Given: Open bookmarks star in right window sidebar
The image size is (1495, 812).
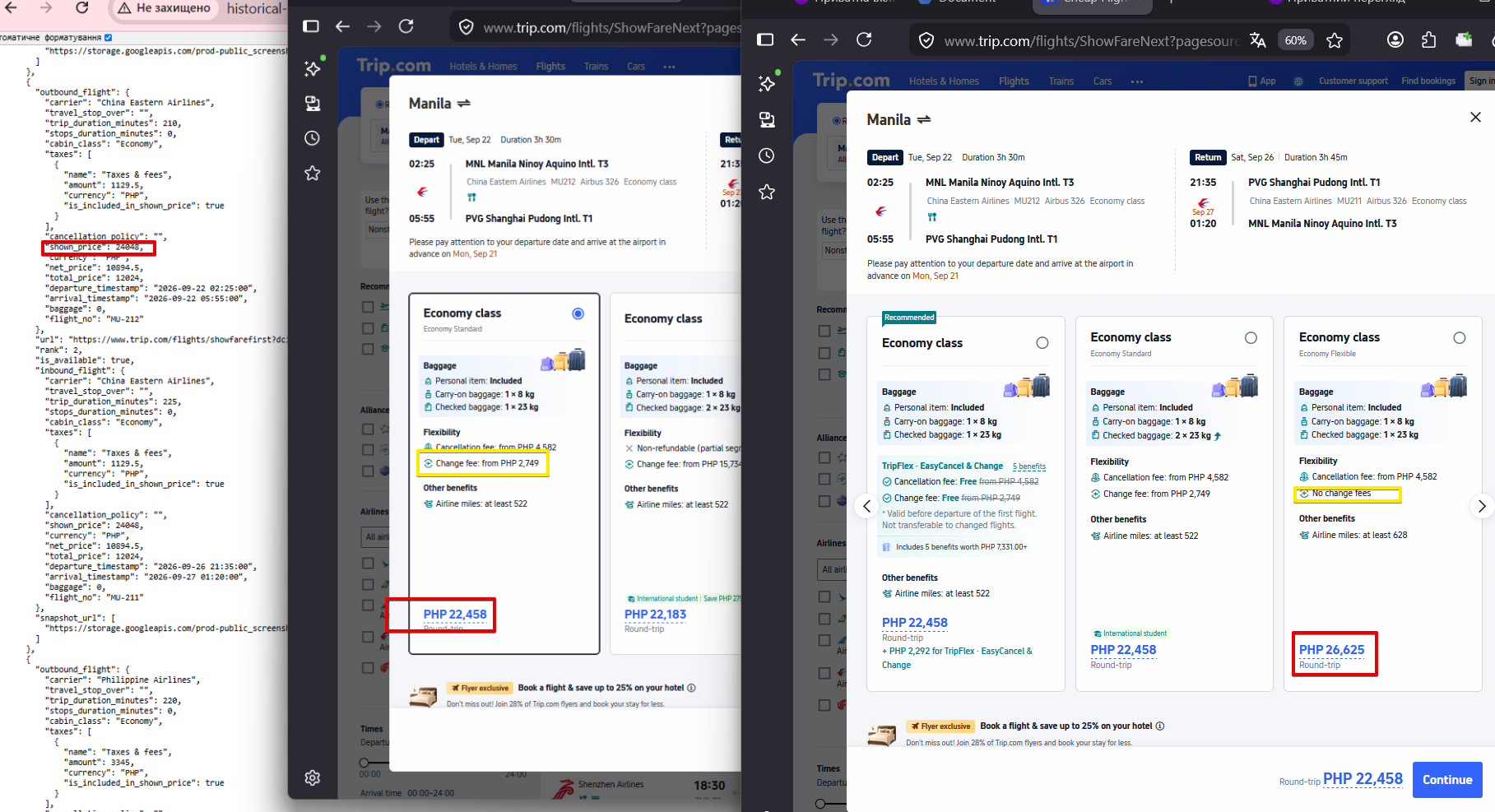Looking at the screenshot, I should tap(766, 192).
